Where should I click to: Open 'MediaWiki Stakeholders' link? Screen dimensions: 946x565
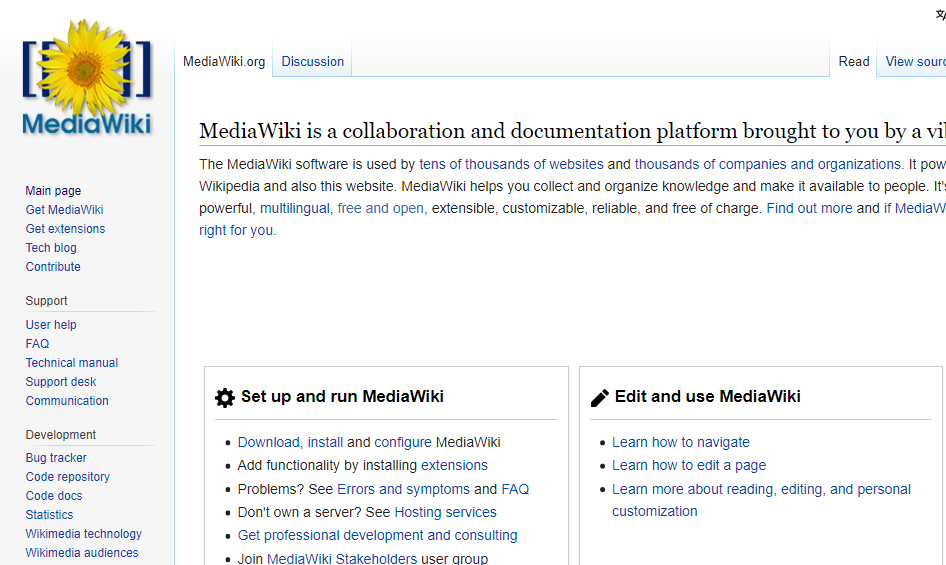pos(341,558)
